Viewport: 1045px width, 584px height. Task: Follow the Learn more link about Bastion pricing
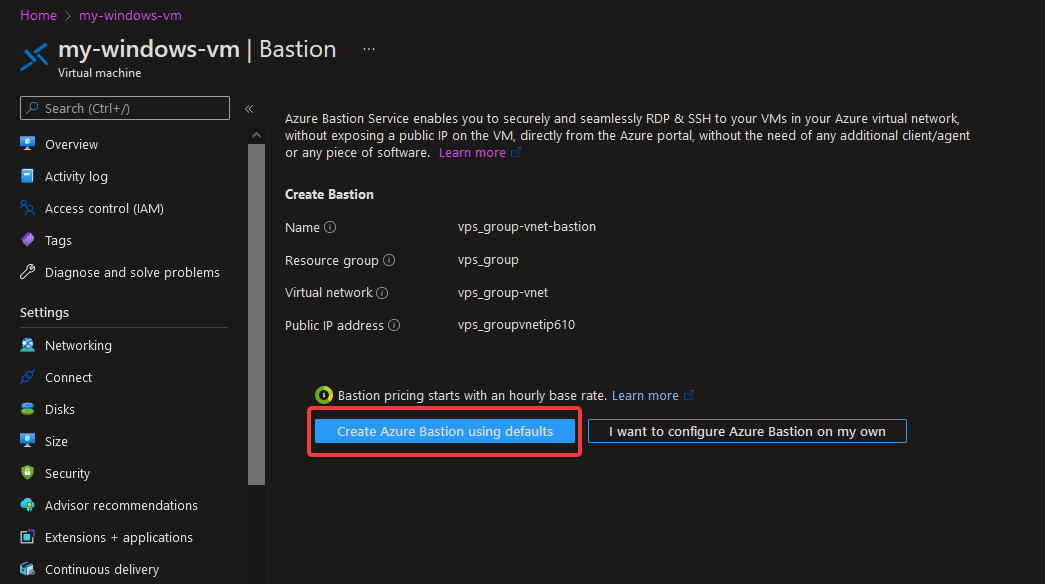pyautogui.click(x=645, y=395)
